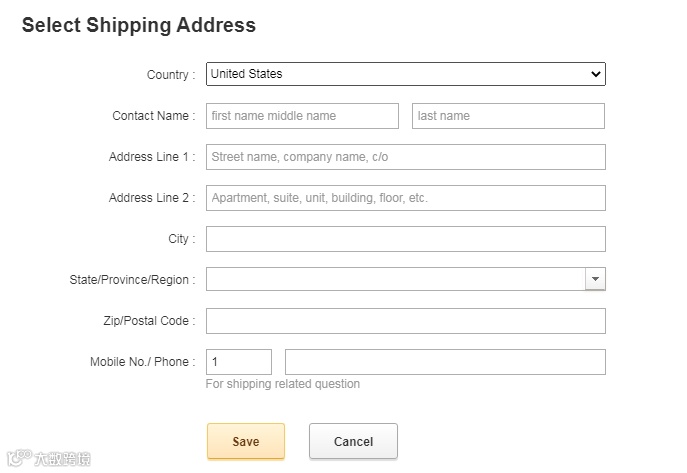
Task: Click the "Contact Name :" label
Action: (153, 116)
